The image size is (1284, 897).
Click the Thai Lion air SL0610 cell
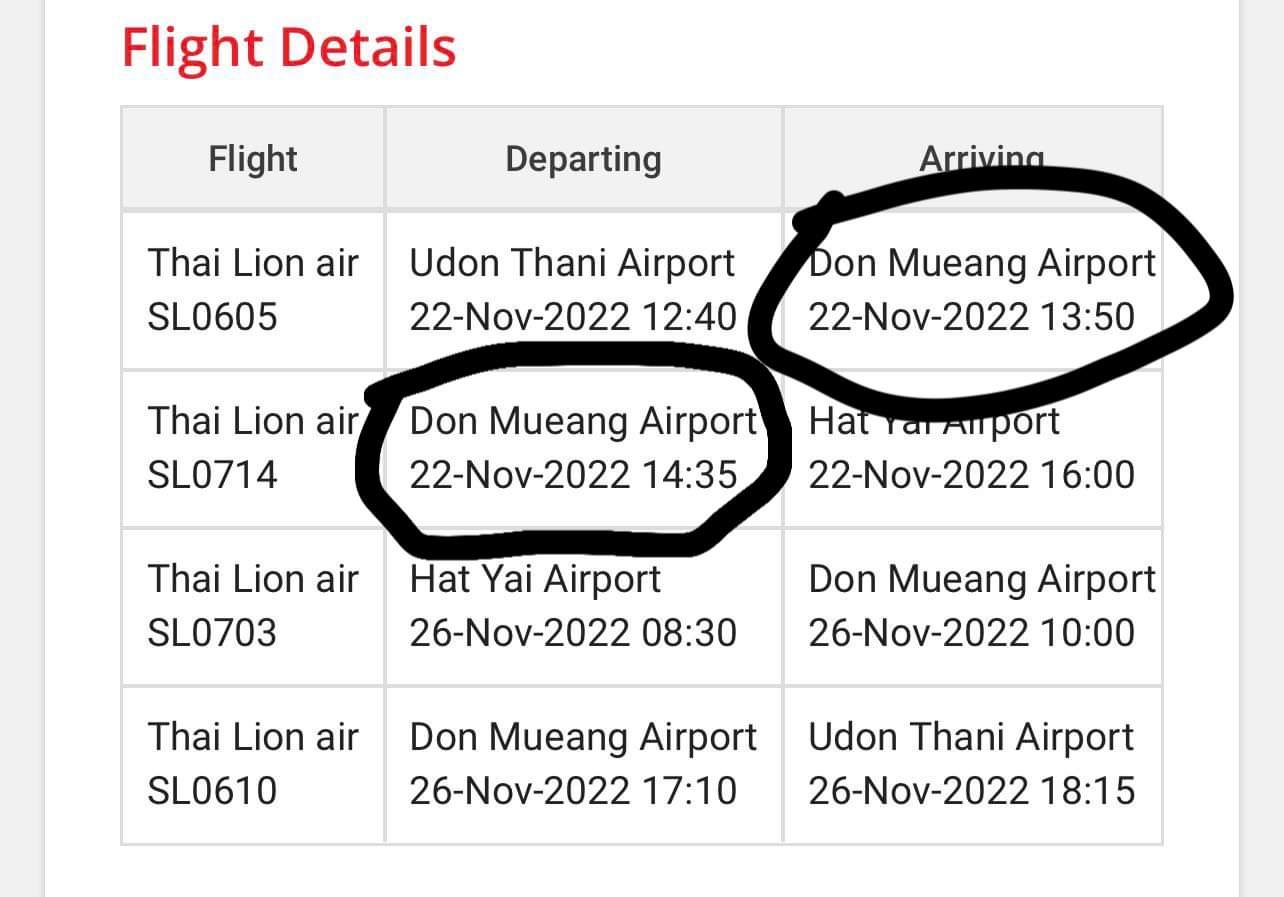pyautogui.click(x=253, y=764)
